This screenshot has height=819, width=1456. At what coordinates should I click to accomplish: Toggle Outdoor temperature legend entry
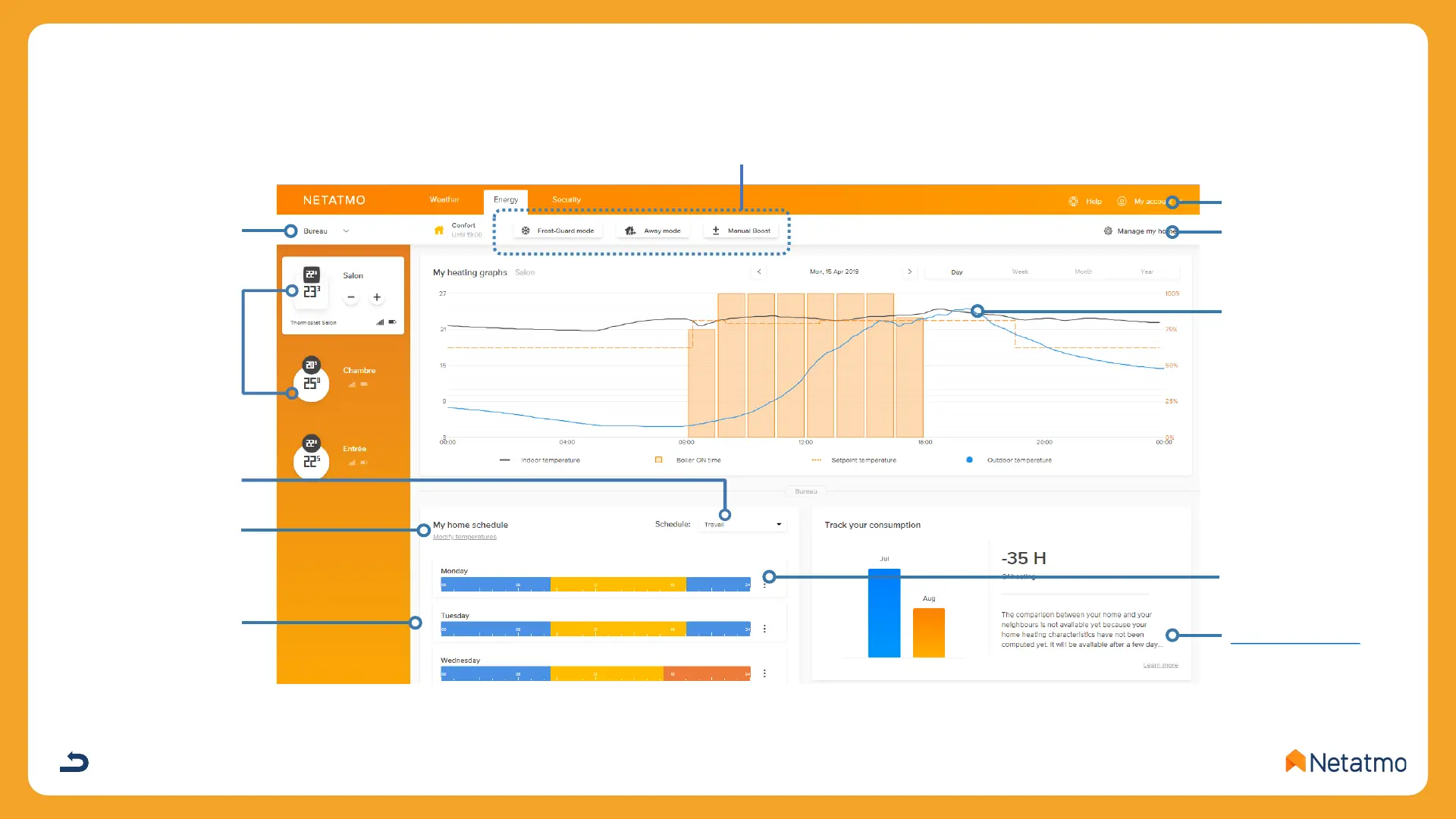coord(1009,460)
